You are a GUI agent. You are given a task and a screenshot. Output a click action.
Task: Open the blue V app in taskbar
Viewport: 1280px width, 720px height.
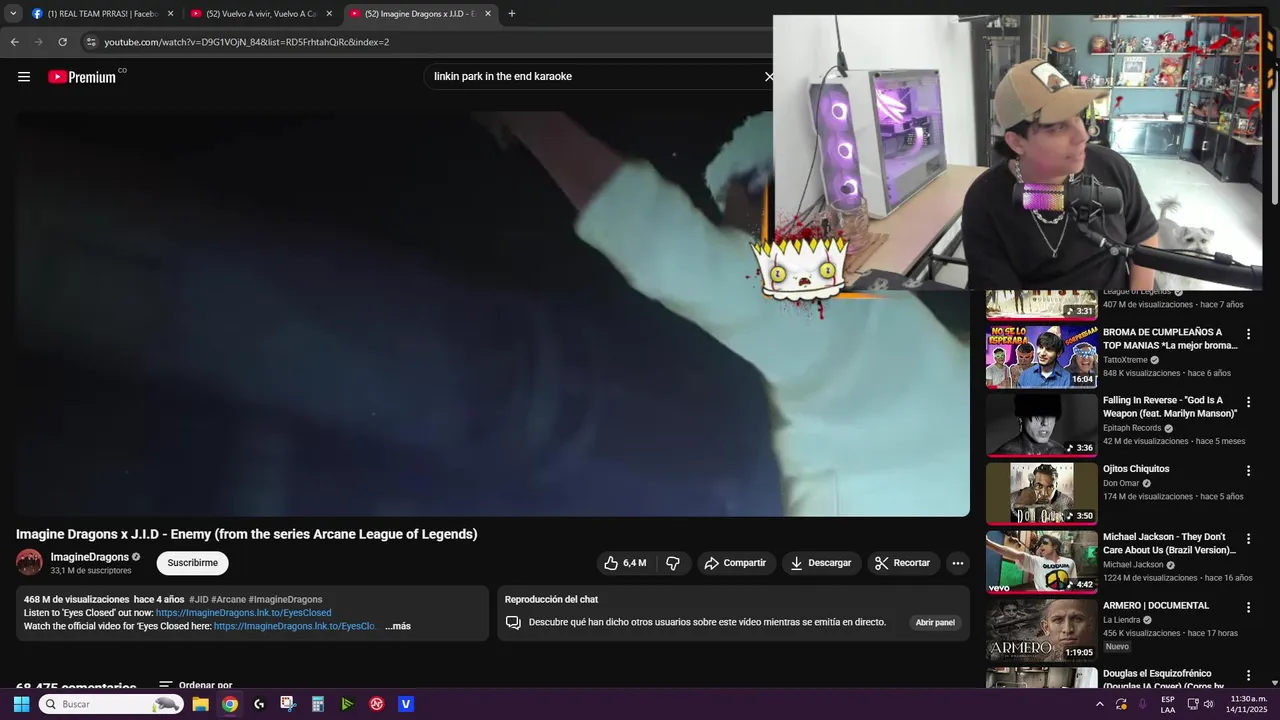click(x=405, y=704)
